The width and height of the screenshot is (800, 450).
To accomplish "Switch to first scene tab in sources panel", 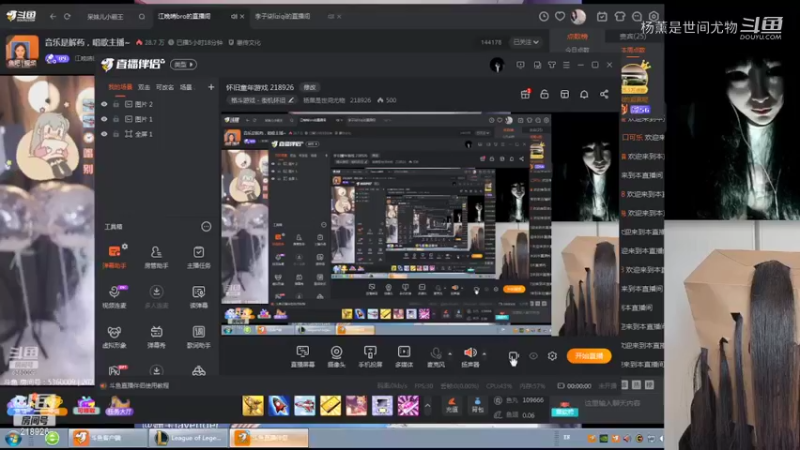I will (120, 87).
